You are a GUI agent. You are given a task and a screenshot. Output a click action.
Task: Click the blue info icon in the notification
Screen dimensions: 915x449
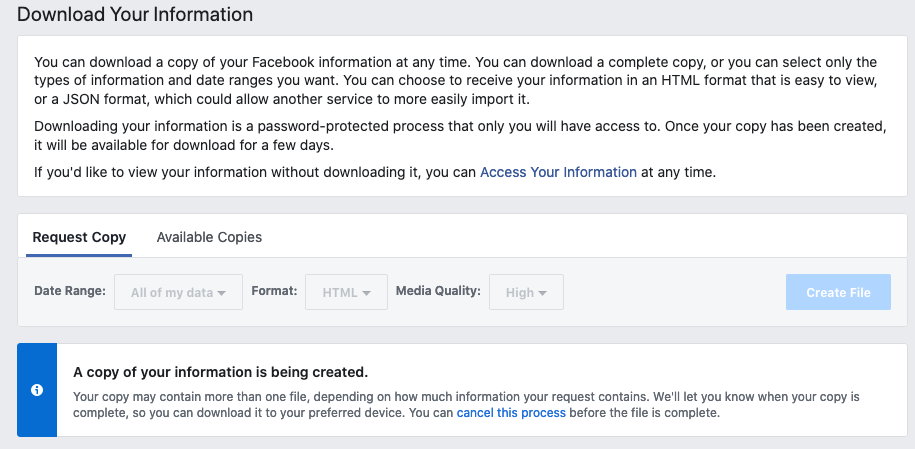pyautogui.click(x=37, y=390)
